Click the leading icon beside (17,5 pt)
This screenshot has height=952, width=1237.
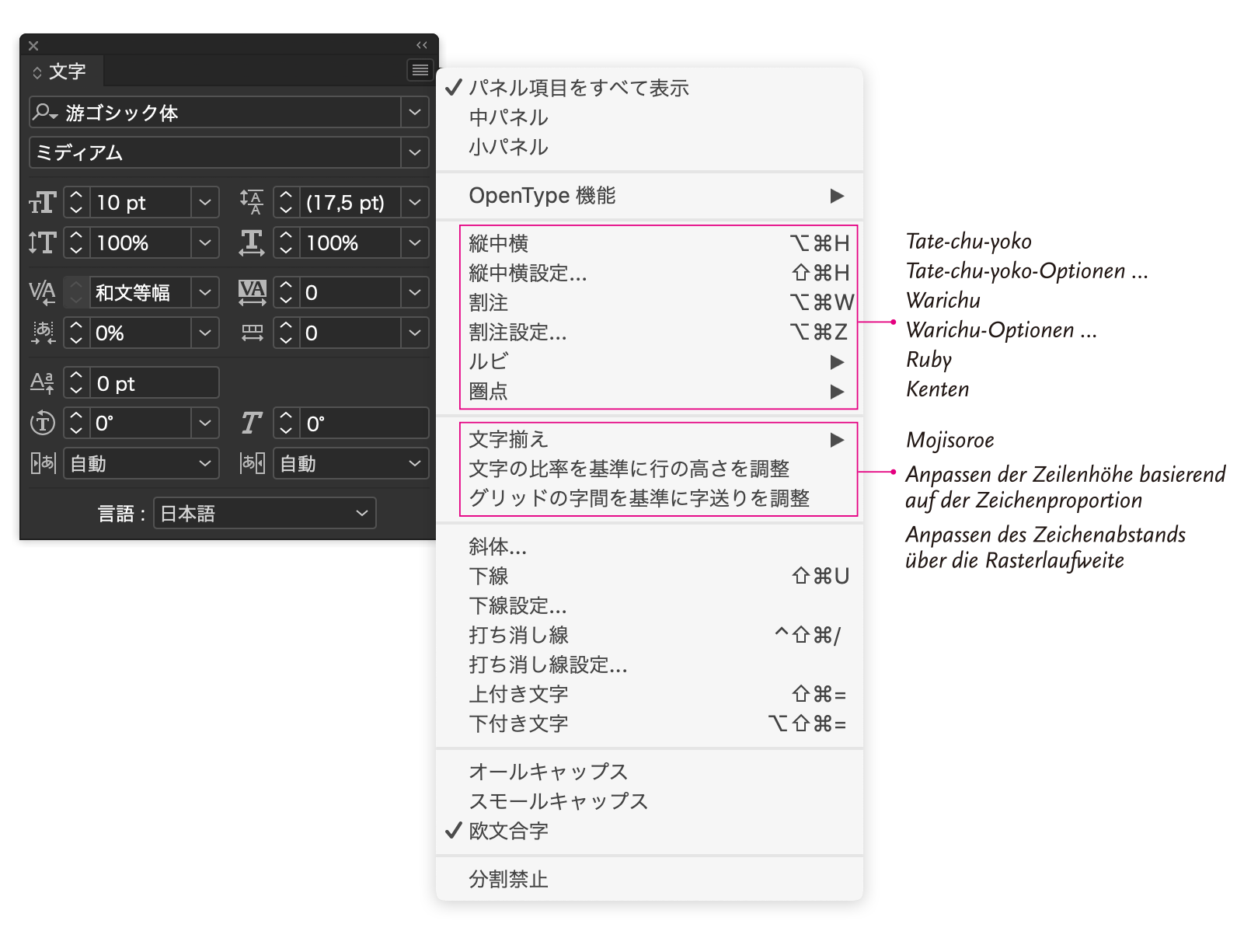pyautogui.click(x=252, y=203)
